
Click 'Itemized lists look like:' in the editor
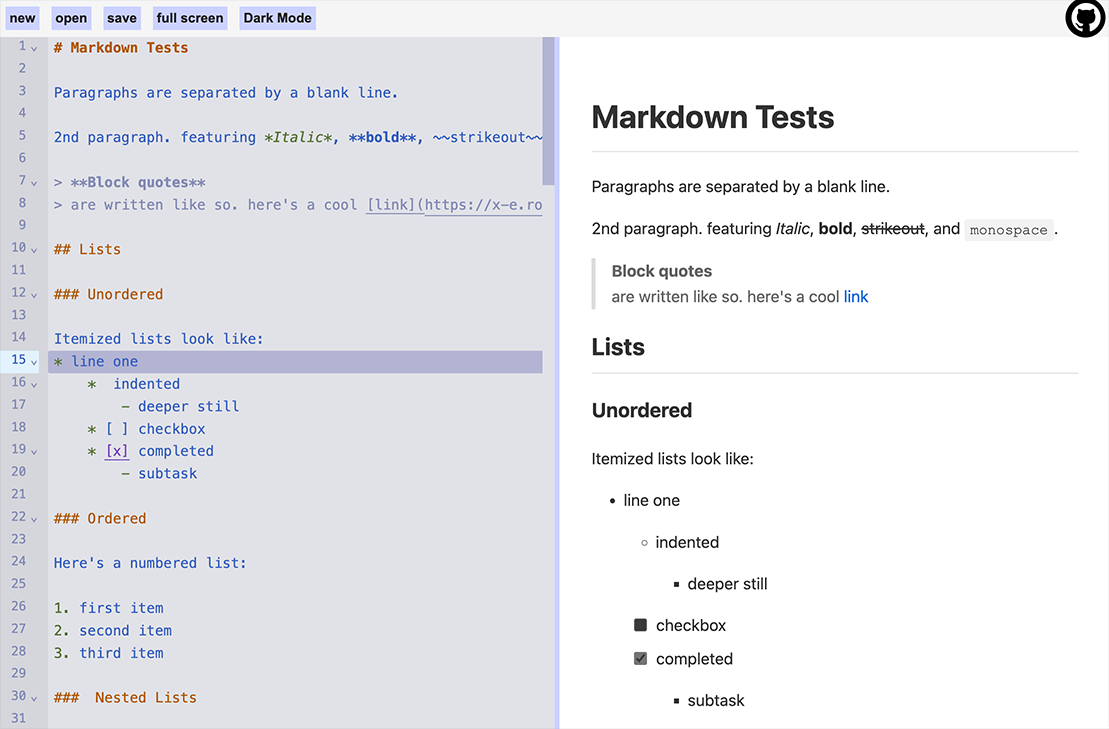click(x=158, y=339)
